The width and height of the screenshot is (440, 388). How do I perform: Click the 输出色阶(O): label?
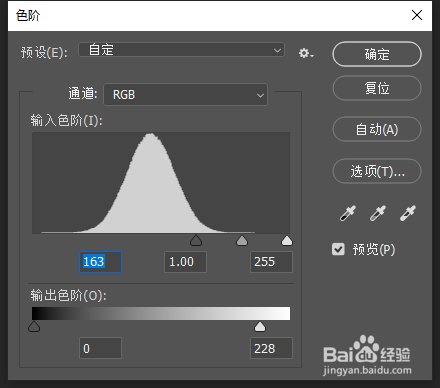(68, 295)
